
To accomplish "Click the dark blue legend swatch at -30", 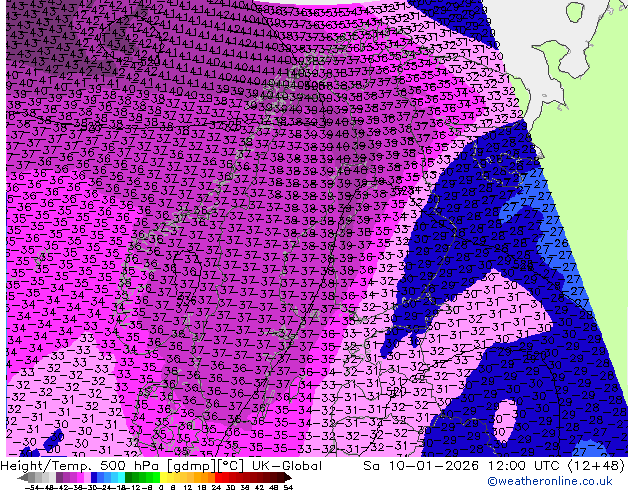I will pos(94,477).
